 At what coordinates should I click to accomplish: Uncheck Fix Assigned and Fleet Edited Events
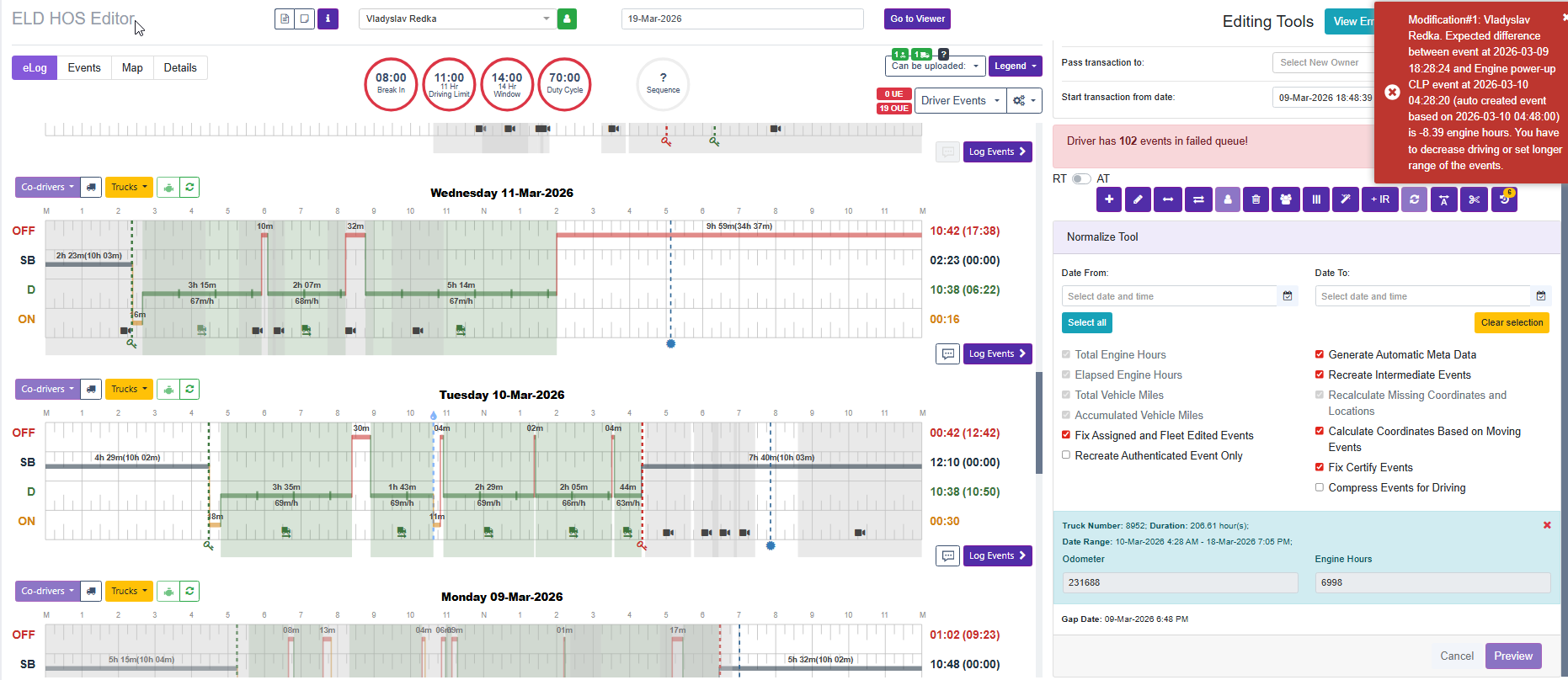coord(1066,435)
